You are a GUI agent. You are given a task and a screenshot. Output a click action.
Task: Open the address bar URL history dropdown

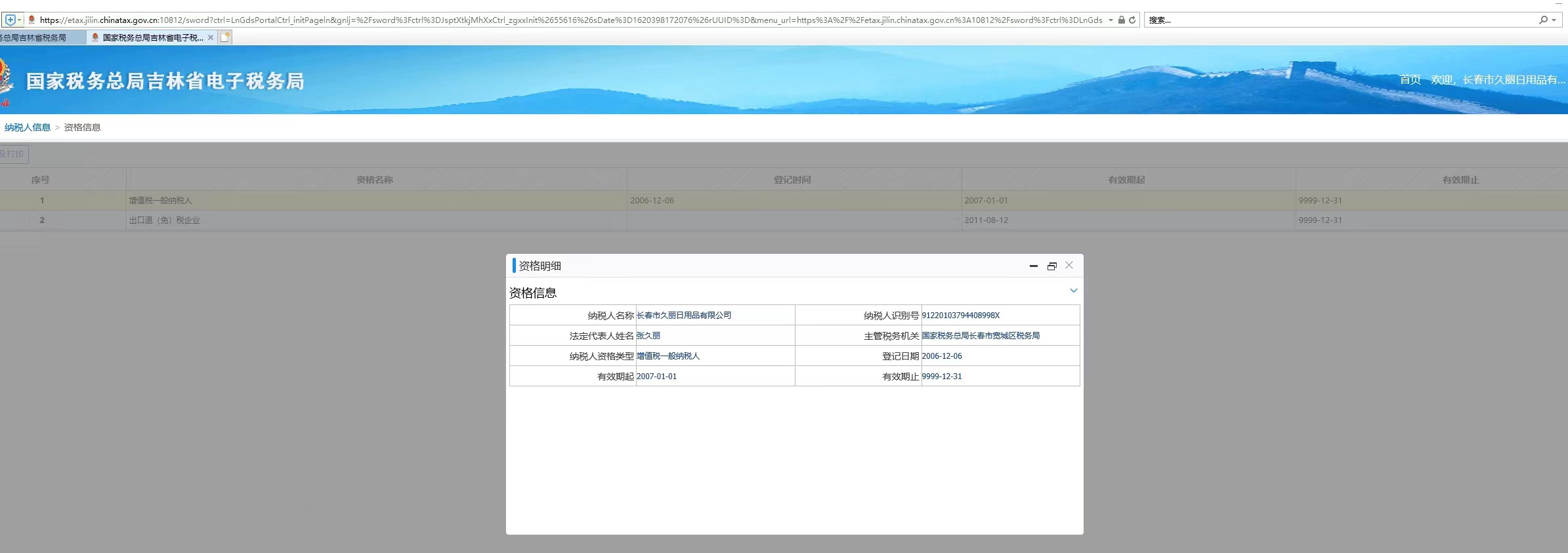tap(1111, 20)
